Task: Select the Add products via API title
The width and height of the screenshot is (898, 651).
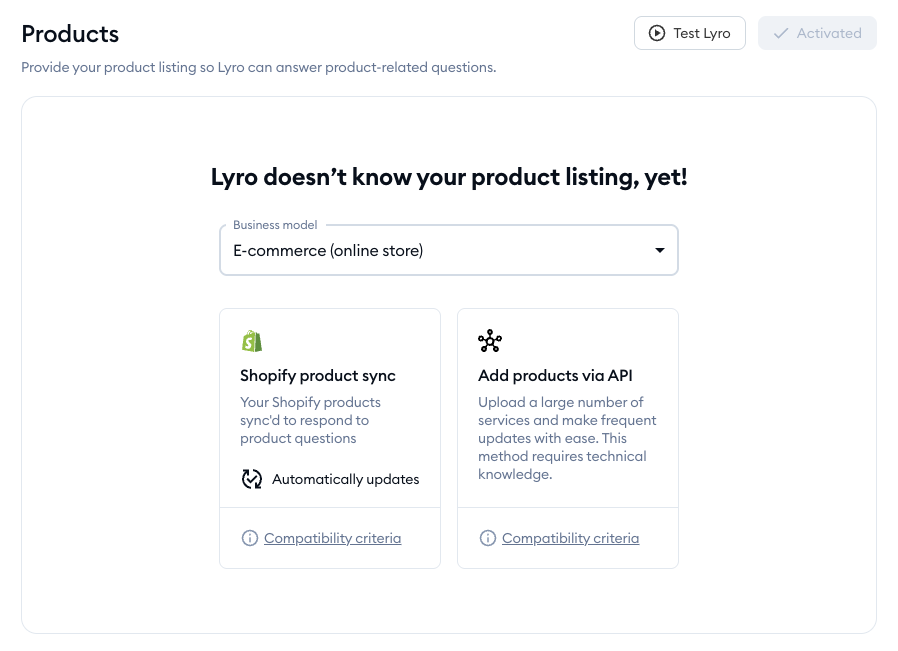Action: pos(555,376)
